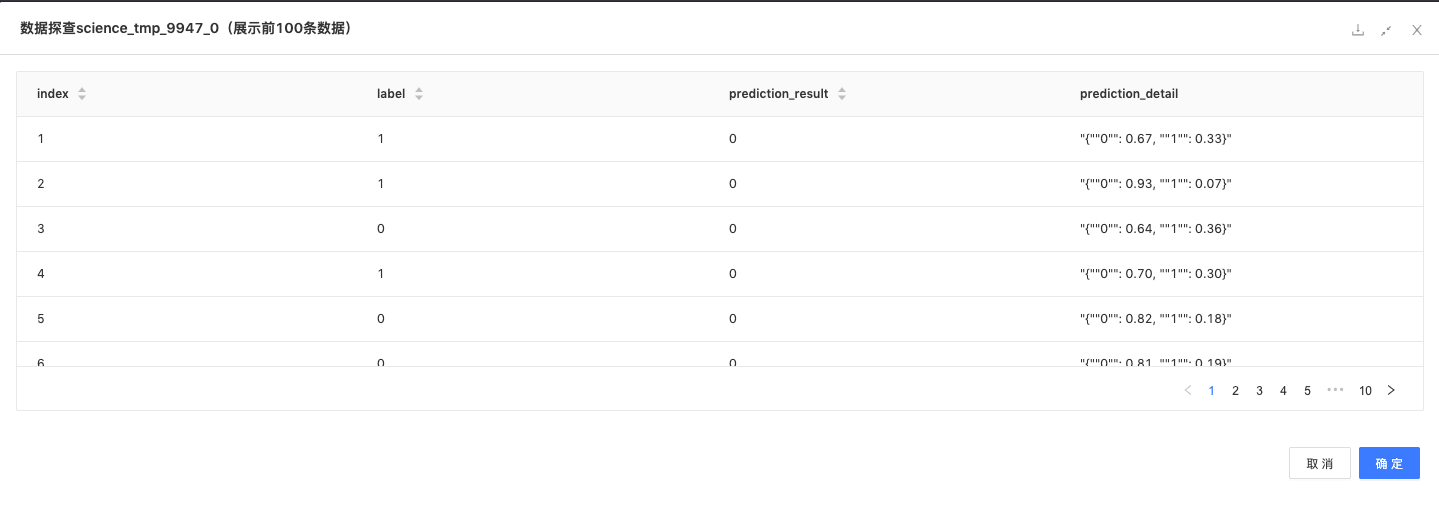Jump to last page 10
The width and height of the screenshot is (1439, 532).
click(x=1365, y=391)
